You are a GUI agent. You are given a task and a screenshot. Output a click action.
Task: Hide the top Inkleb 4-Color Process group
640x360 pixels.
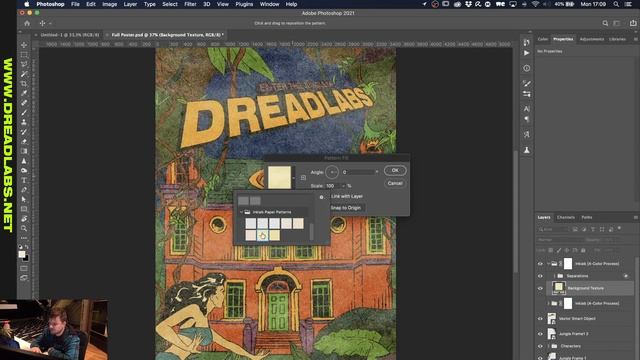pos(540,264)
